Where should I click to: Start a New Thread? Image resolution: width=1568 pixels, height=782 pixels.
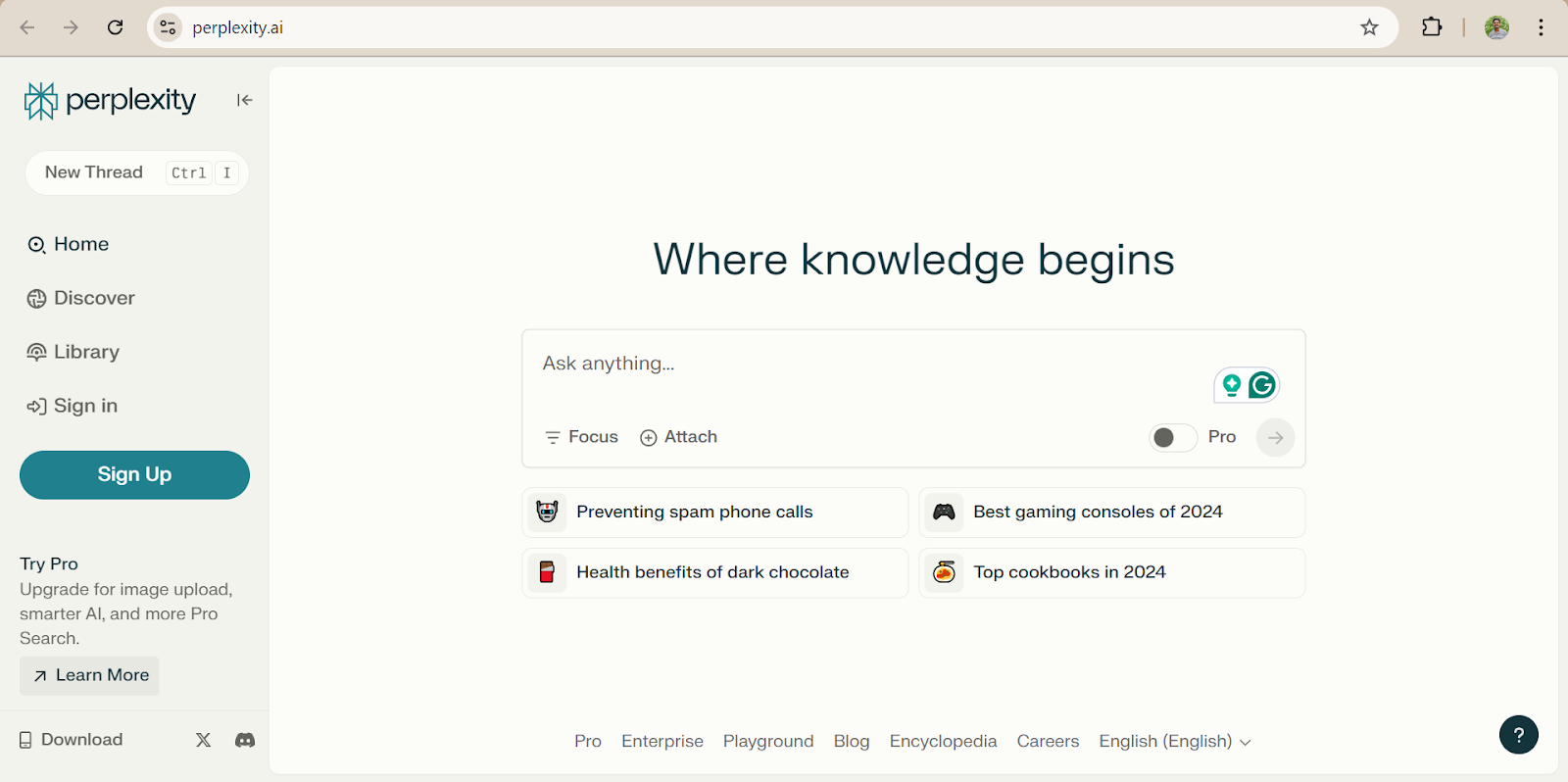[x=137, y=172]
